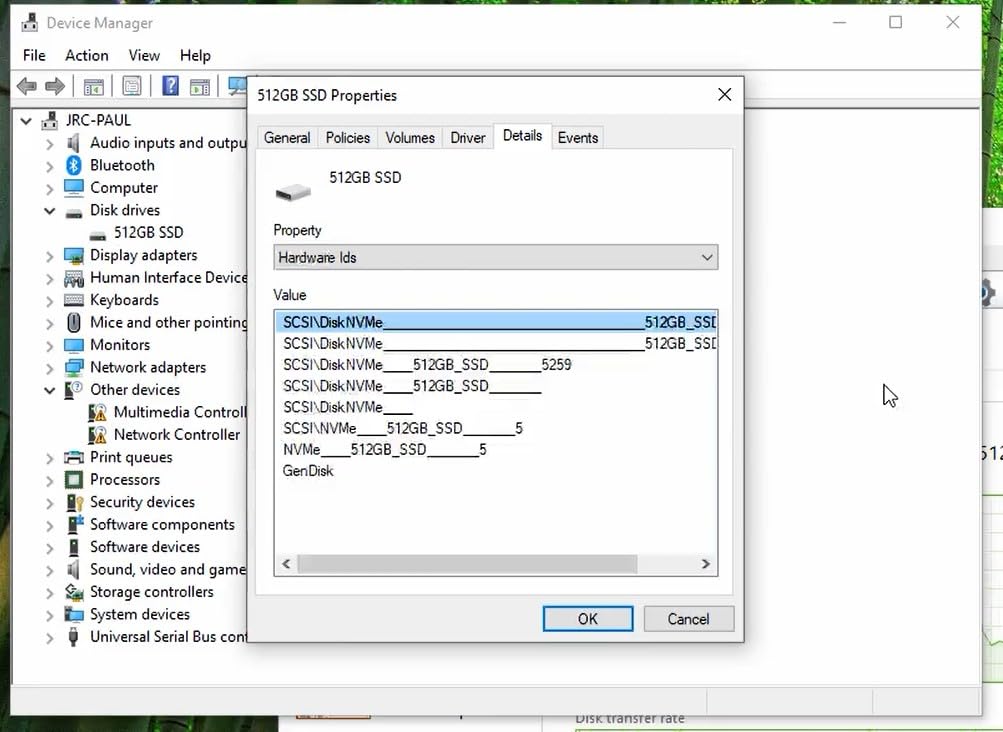Select the Software devices tree item
The width and height of the screenshot is (1003, 732).
tap(145, 547)
